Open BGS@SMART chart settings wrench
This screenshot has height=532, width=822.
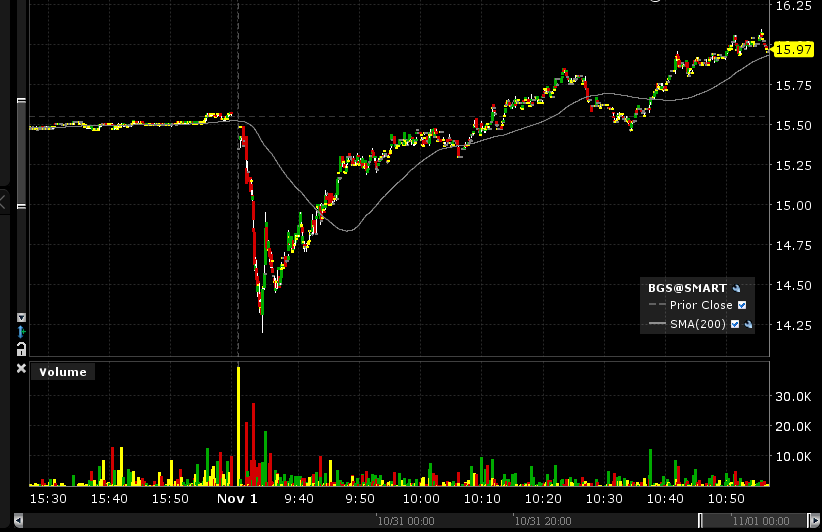[x=737, y=288]
